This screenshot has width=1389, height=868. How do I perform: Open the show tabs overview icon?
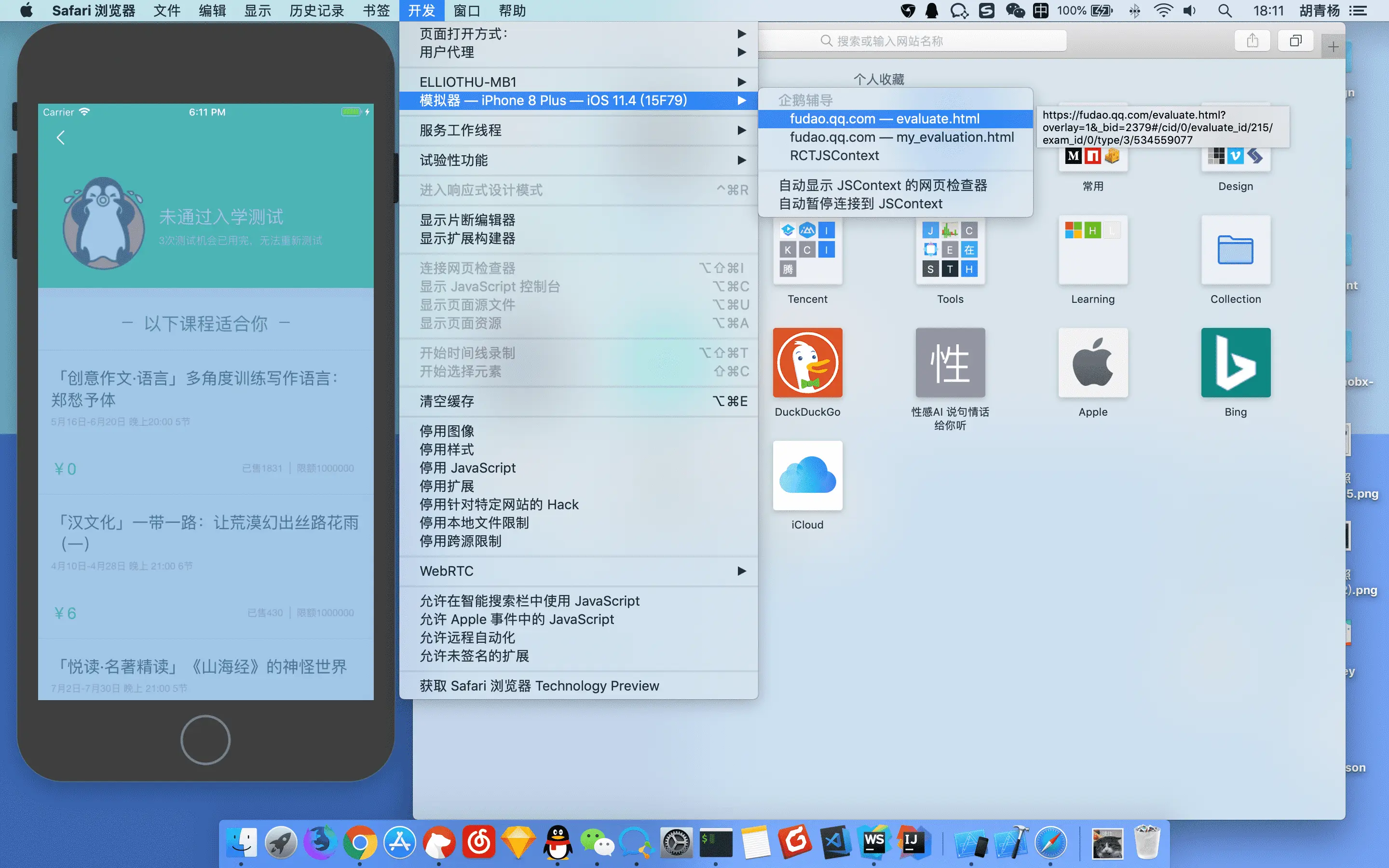[x=1295, y=41]
